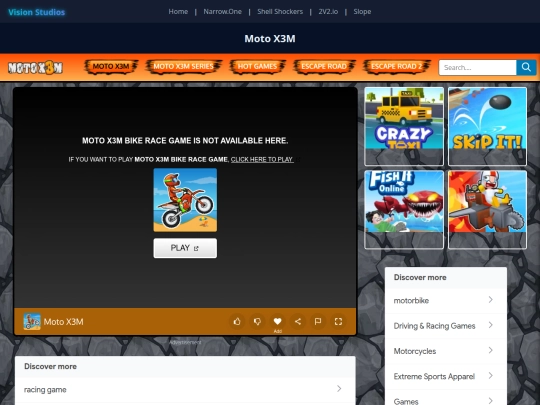
Task: Click the thumbs-down dislike icon
Action: [257, 322]
